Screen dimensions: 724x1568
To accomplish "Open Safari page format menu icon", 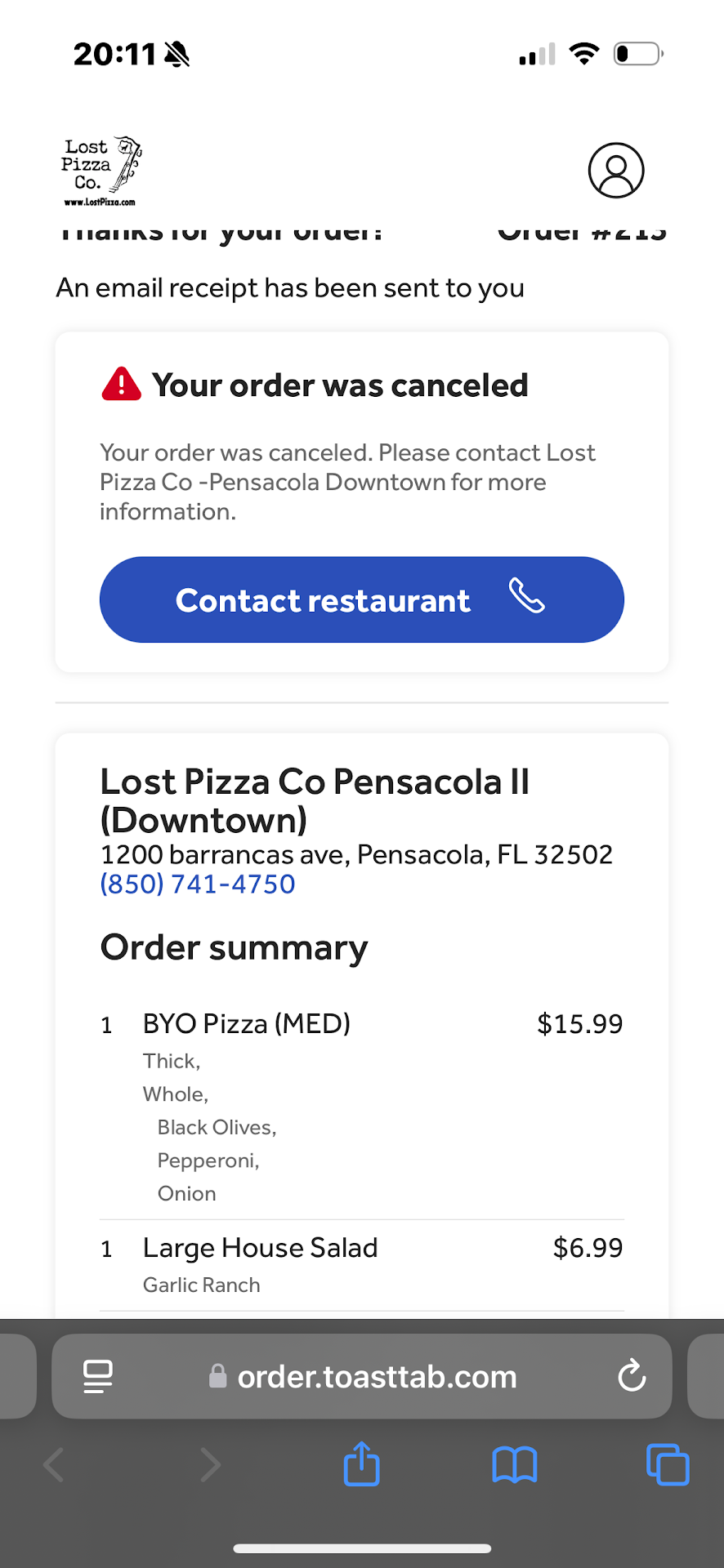I will [98, 1376].
